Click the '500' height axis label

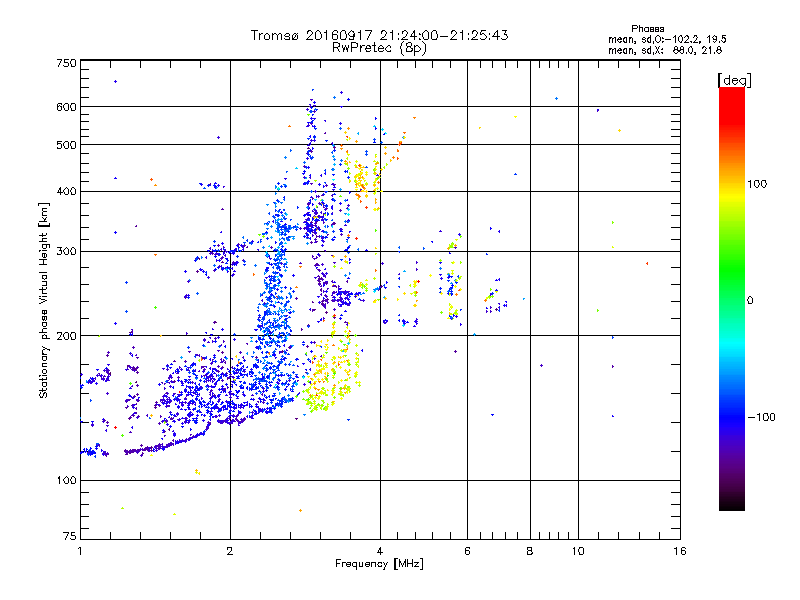click(x=67, y=145)
